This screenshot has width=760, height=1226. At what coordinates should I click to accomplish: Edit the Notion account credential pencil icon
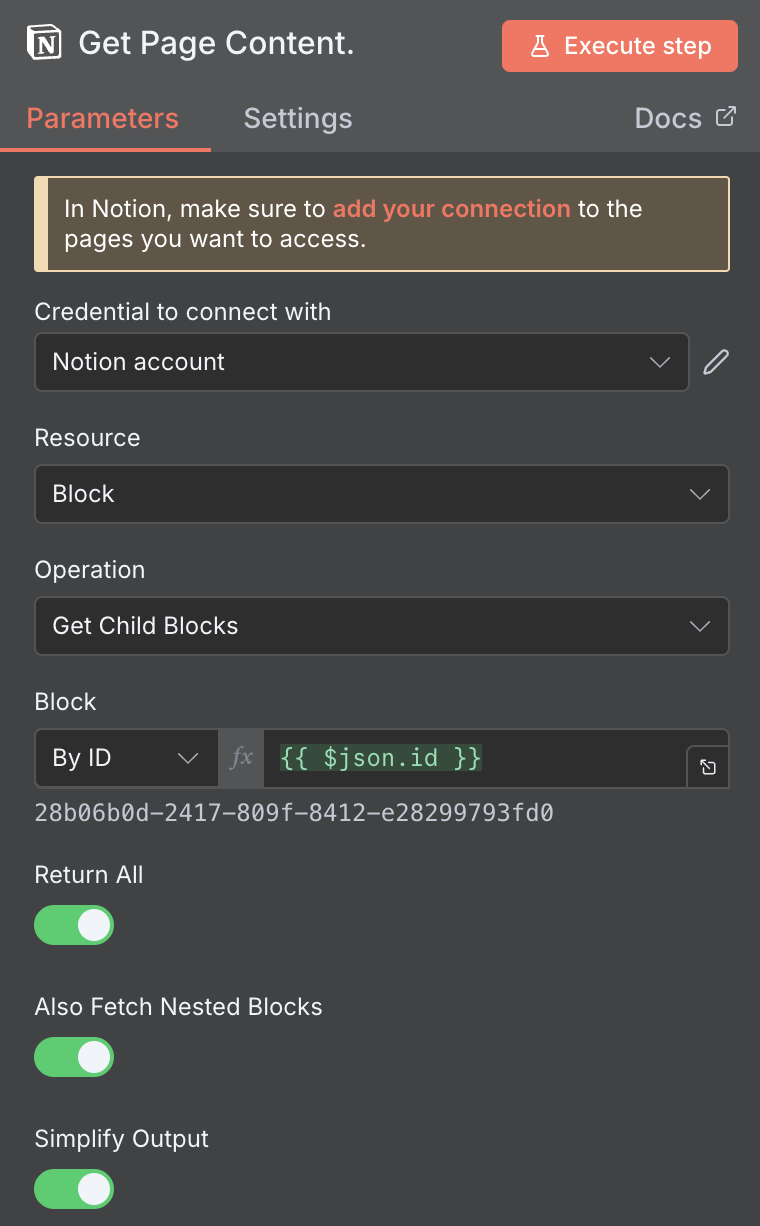716,362
